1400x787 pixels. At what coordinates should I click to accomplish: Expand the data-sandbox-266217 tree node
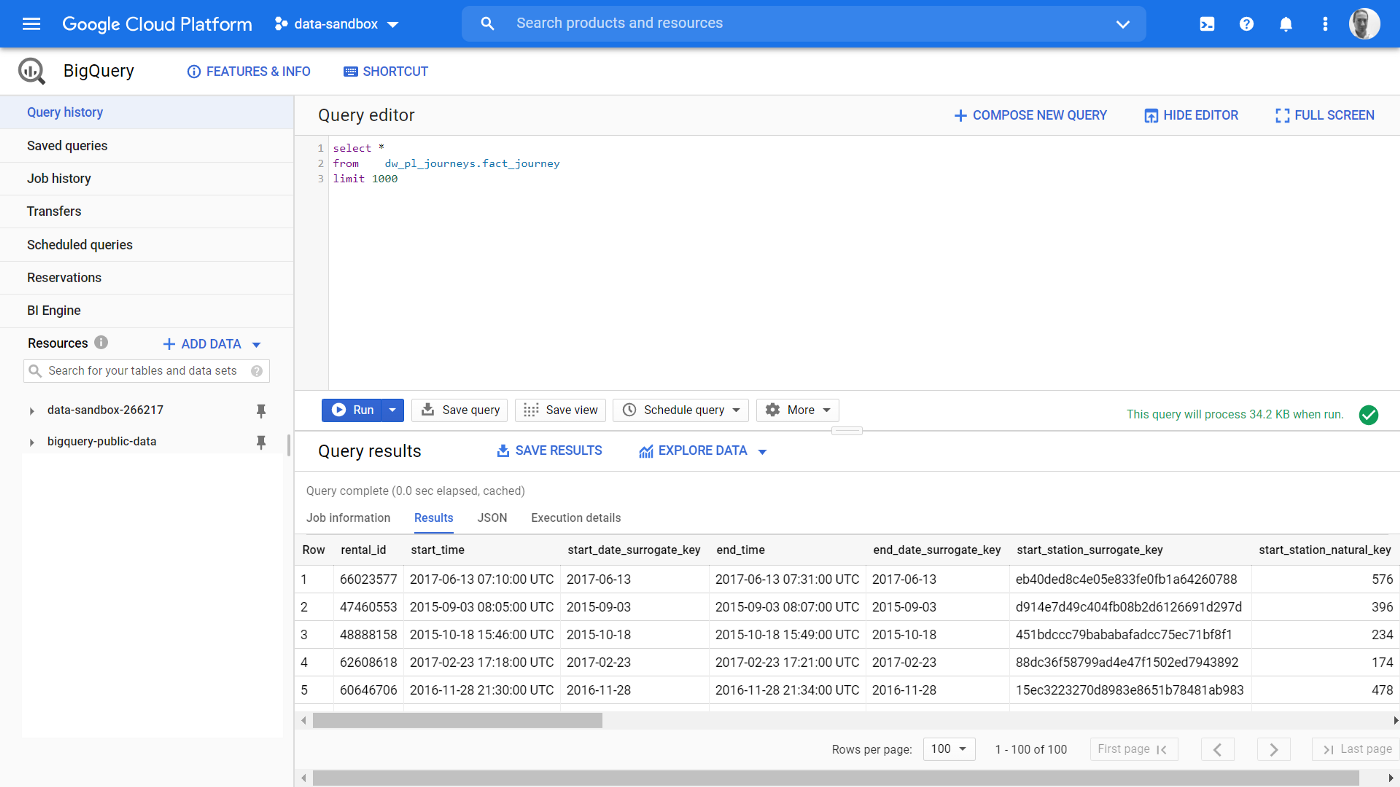(32, 411)
